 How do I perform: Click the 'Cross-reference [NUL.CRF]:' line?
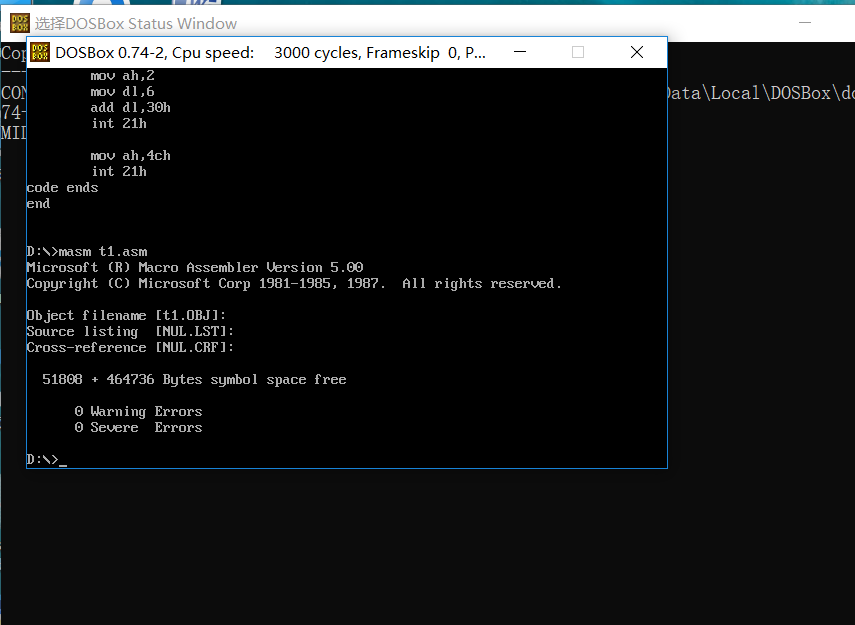click(x=130, y=347)
